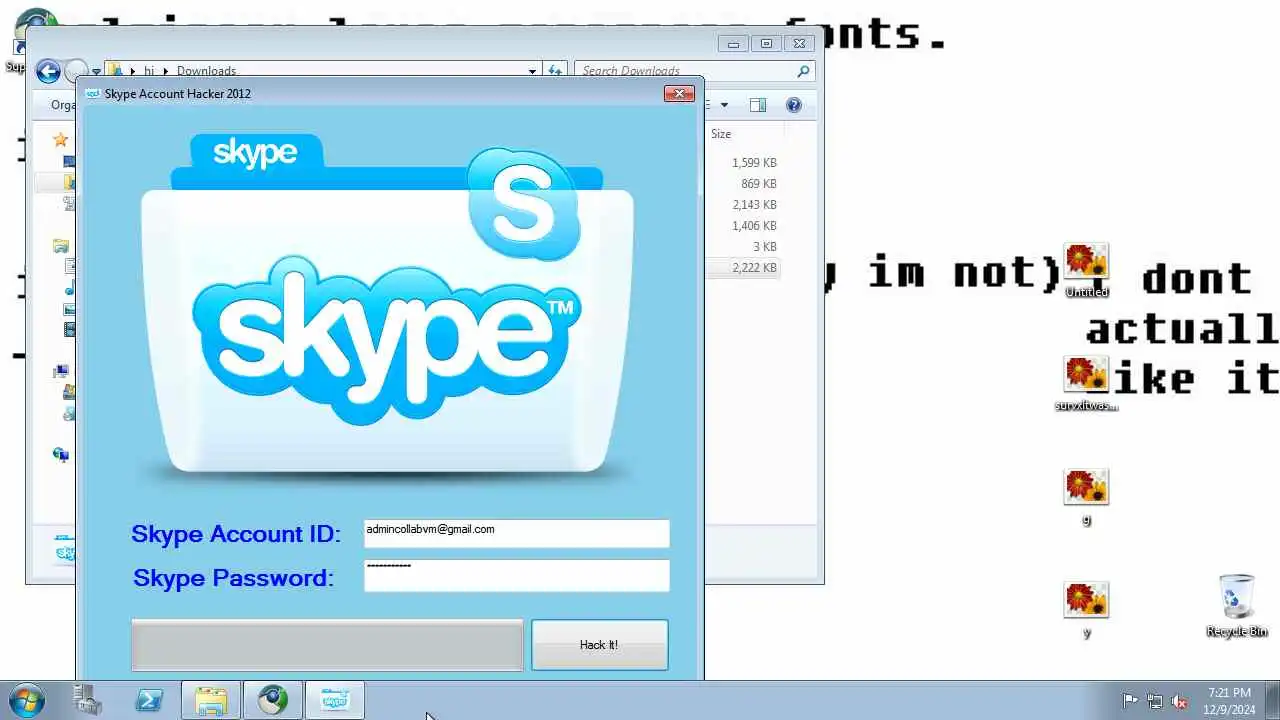Viewport: 1280px width, 720px height.
Task: Click the Search Downloads box
Action: tap(694, 71)
